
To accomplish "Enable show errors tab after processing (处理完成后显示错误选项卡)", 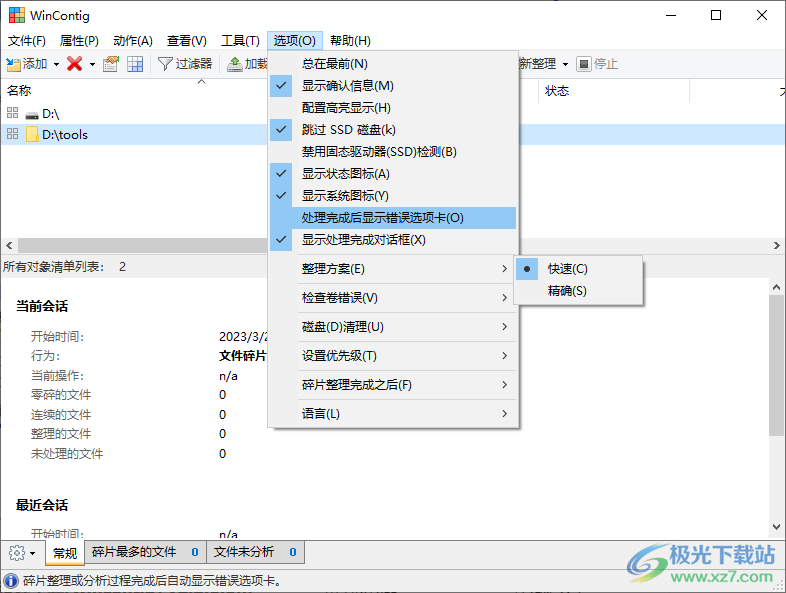I will coord(392,218).
